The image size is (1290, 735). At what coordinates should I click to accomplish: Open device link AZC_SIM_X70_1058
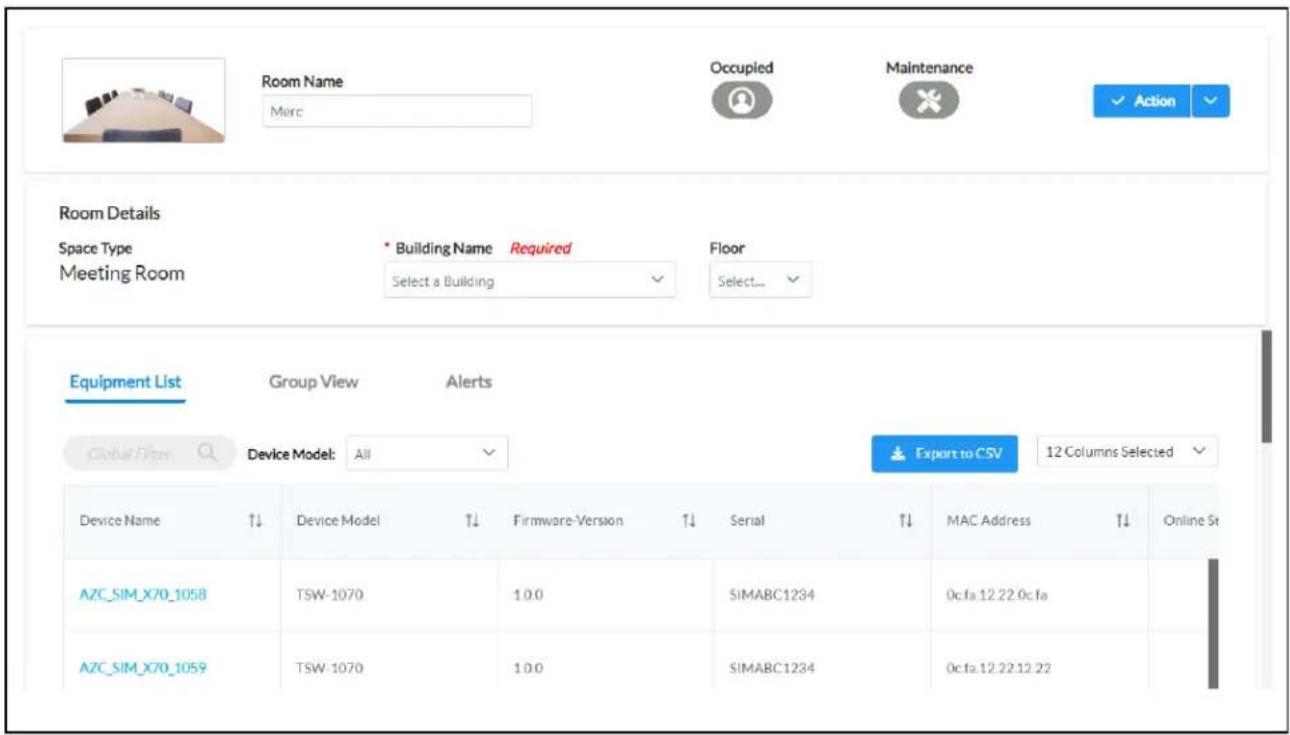coord(143,594)
